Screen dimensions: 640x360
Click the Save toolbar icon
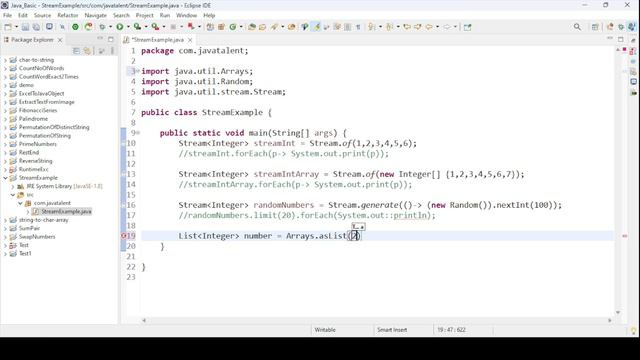25,27
